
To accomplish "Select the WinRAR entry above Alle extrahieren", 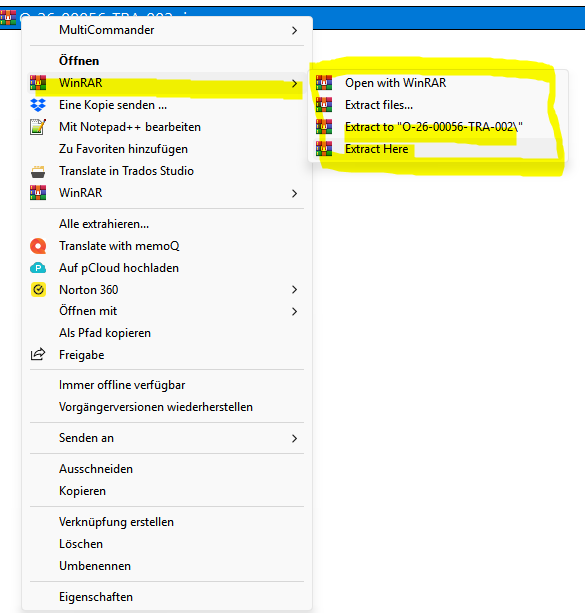I will [167, 193].
